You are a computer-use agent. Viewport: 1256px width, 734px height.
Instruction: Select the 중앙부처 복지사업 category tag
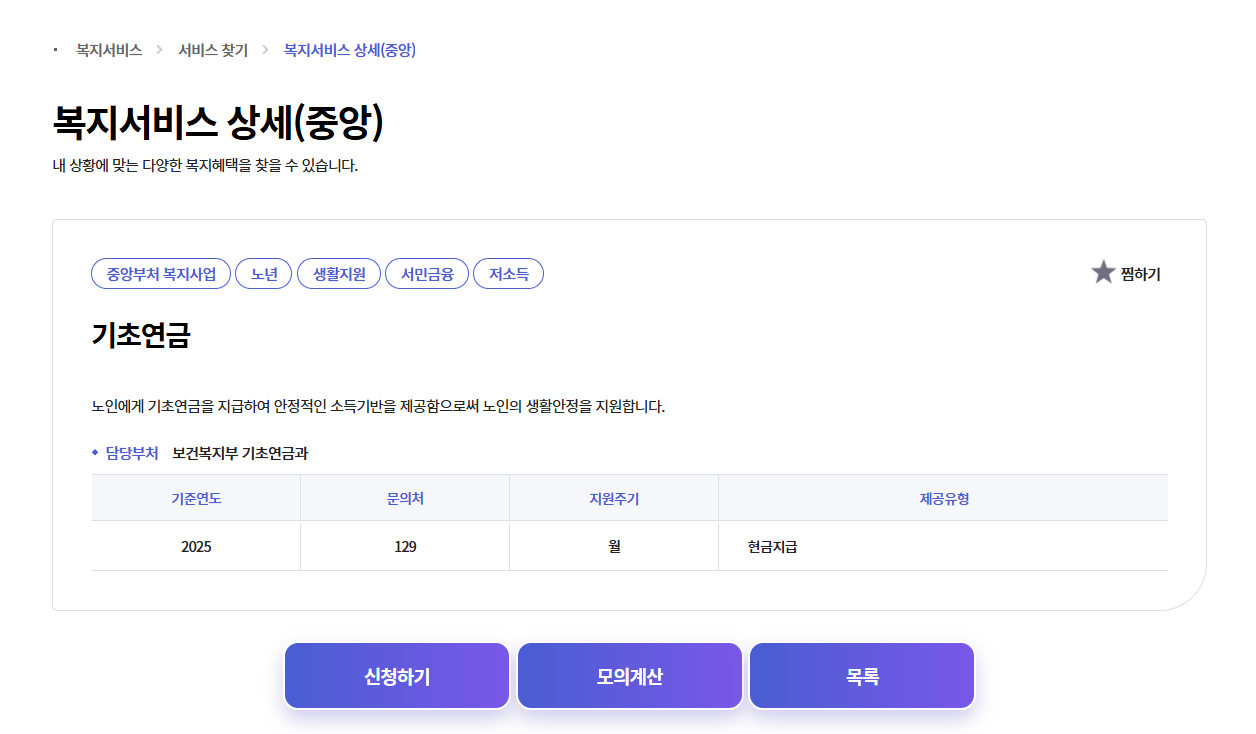(x=161, y=273)
